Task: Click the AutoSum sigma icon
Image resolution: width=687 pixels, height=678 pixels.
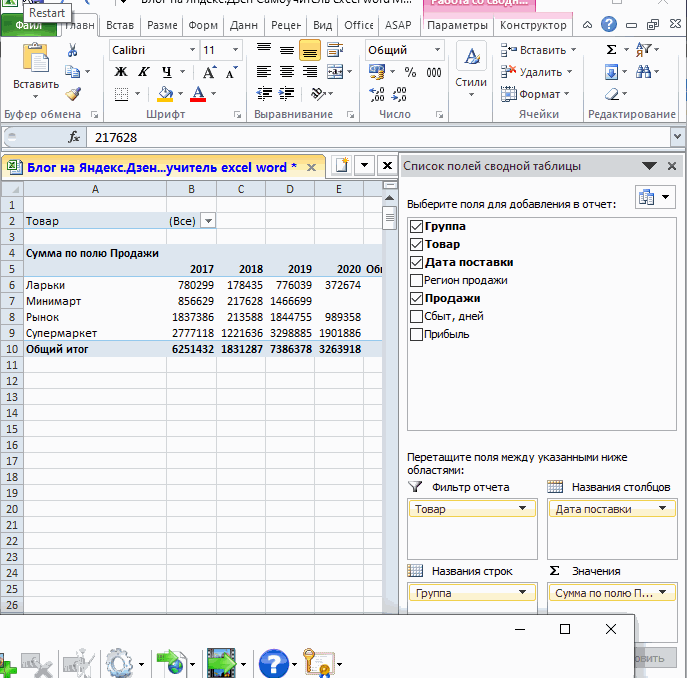Action: pyautogui.click(x=612, y=50)
